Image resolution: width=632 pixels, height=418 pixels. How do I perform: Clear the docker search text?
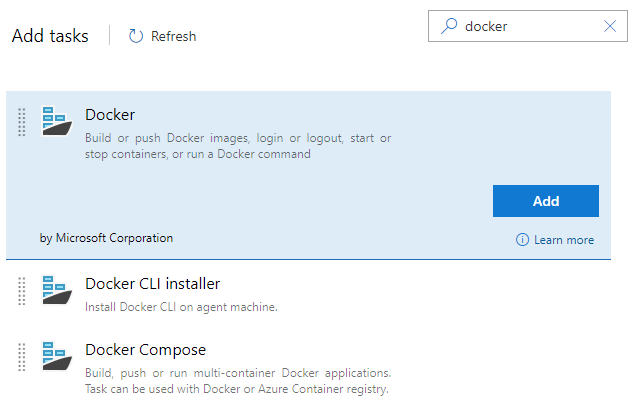pos(610,27)
